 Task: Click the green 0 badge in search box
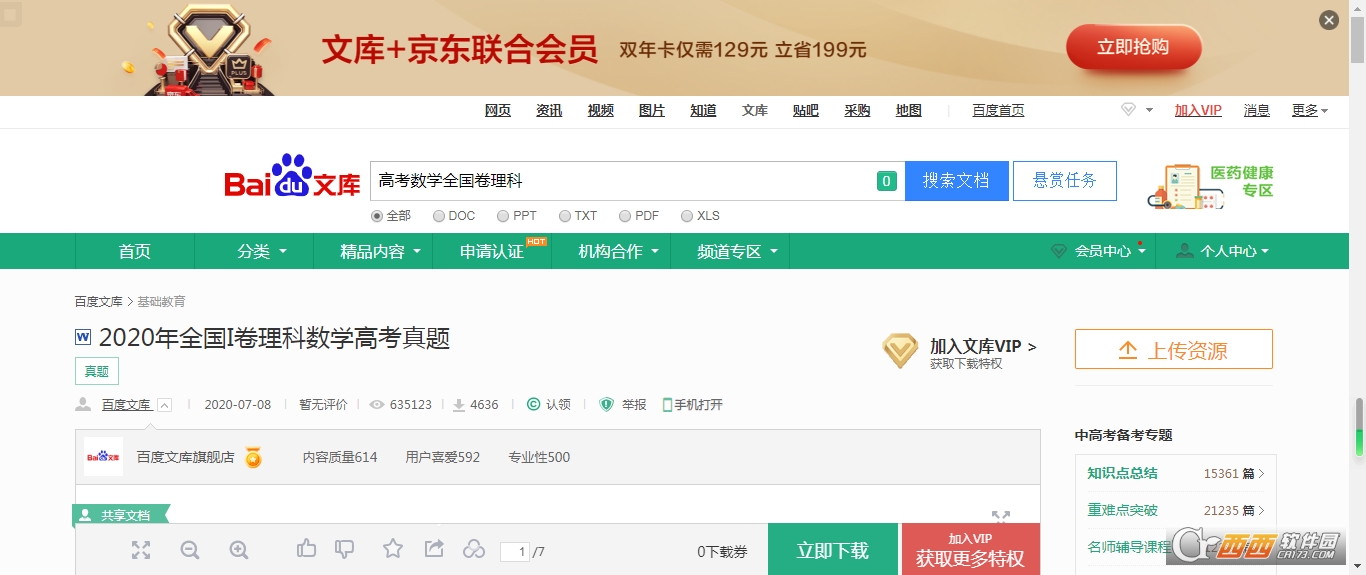coord(886,181)
